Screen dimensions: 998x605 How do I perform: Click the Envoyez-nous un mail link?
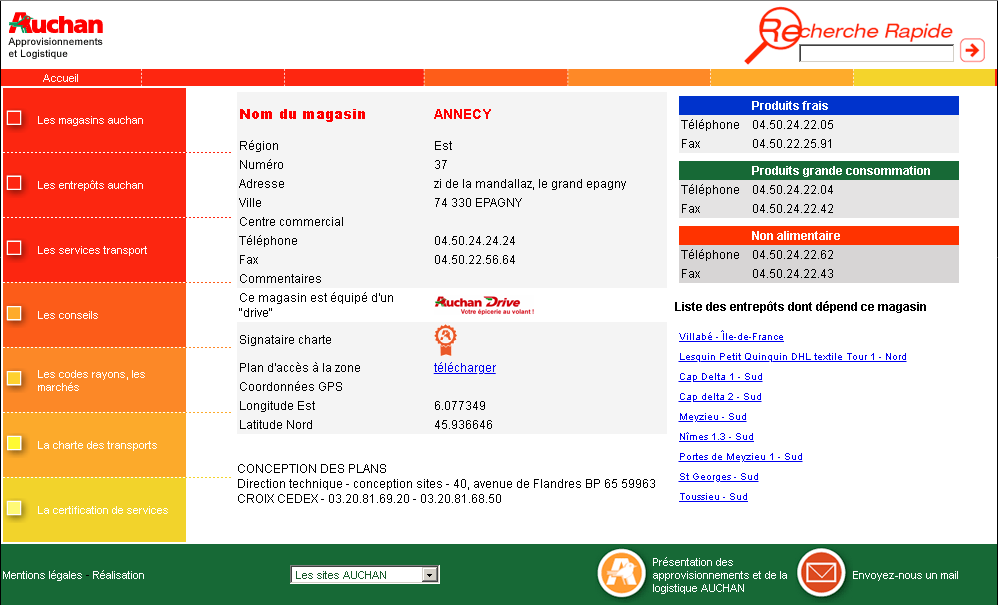905,575
